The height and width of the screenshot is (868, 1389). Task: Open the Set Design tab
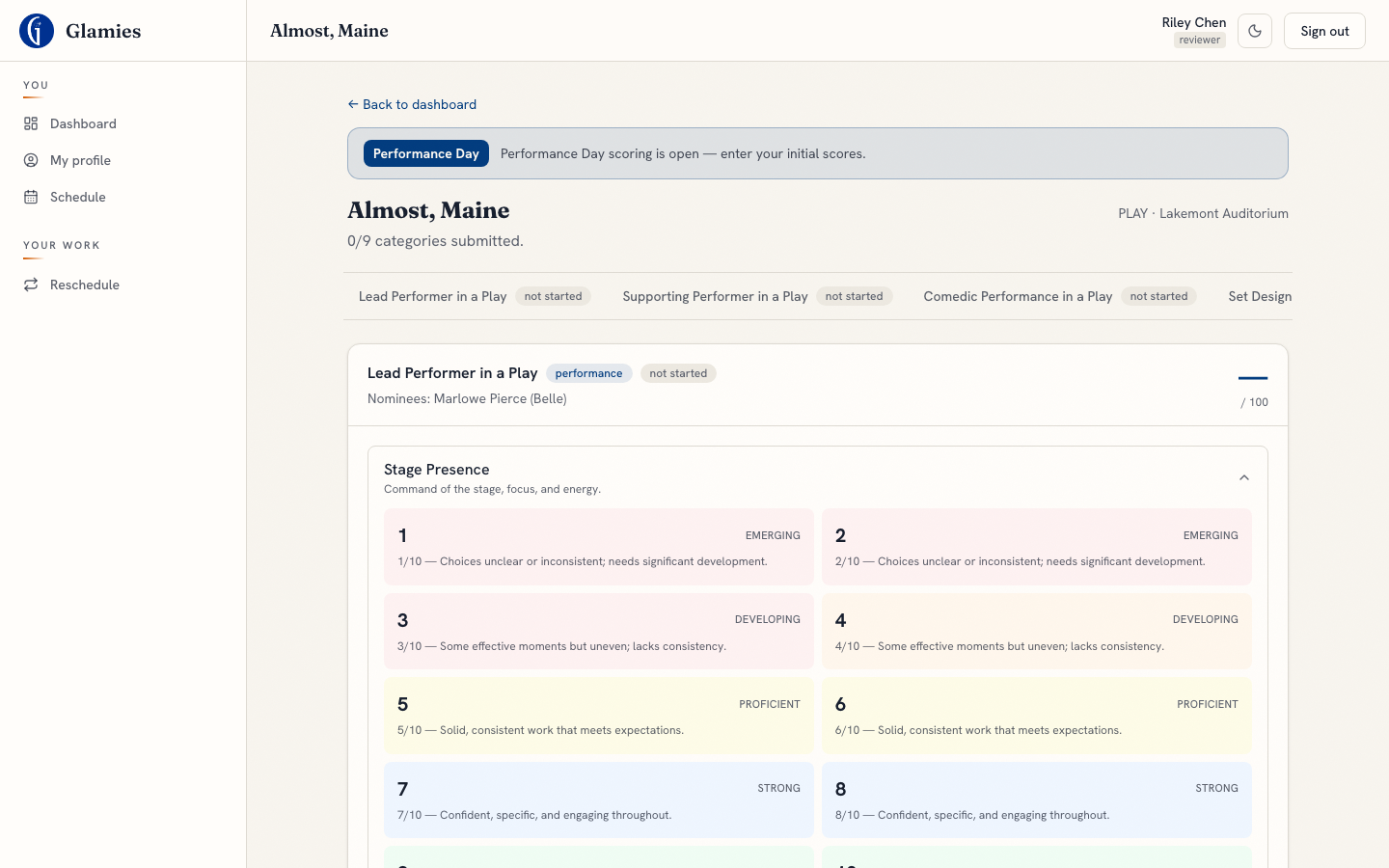coord(1260,296)
